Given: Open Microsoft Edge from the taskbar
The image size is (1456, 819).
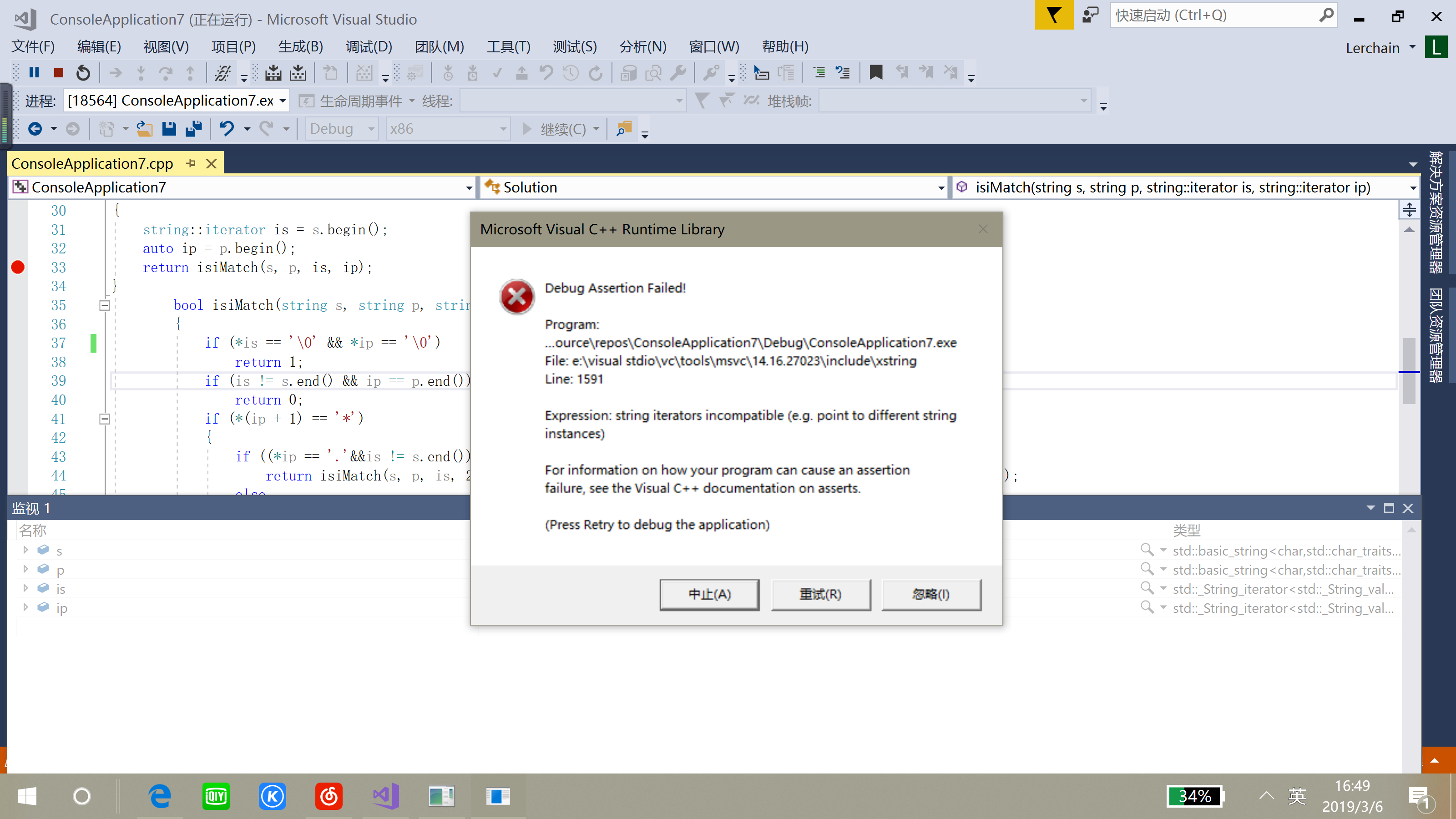Looking at the screenshot, I should [x=159, y=796].
